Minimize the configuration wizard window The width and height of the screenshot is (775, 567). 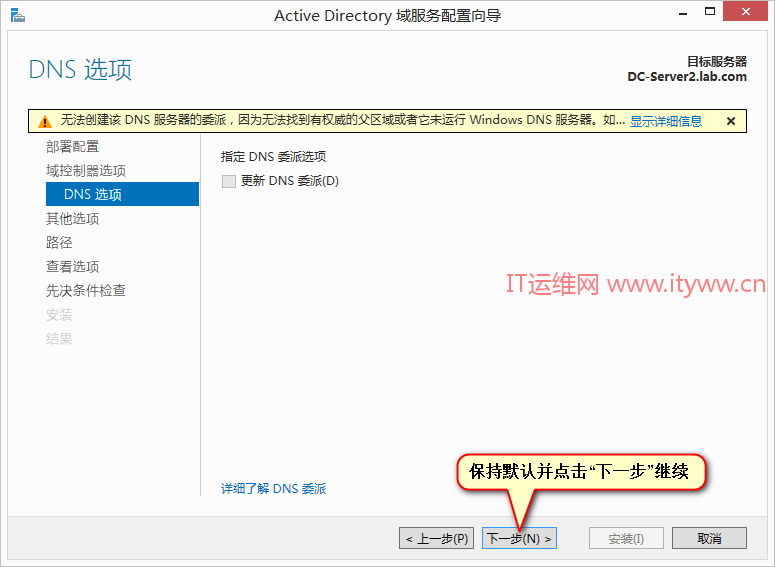tap(683, 14)
